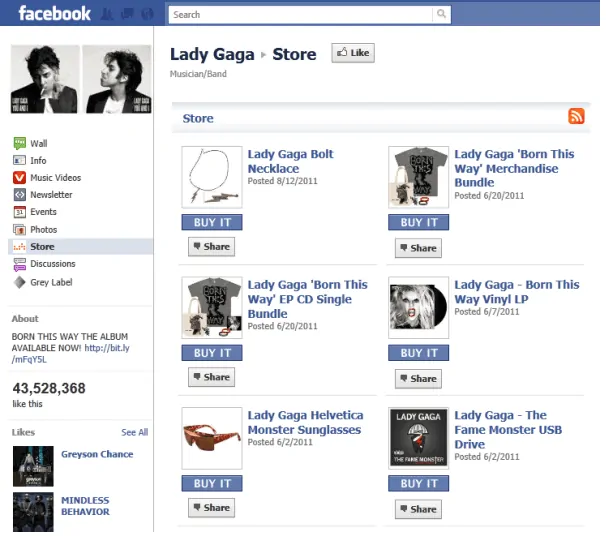Screen dimensions: 606x536
Task: Open the Wall sidebar item
Action: coord(38,144)
